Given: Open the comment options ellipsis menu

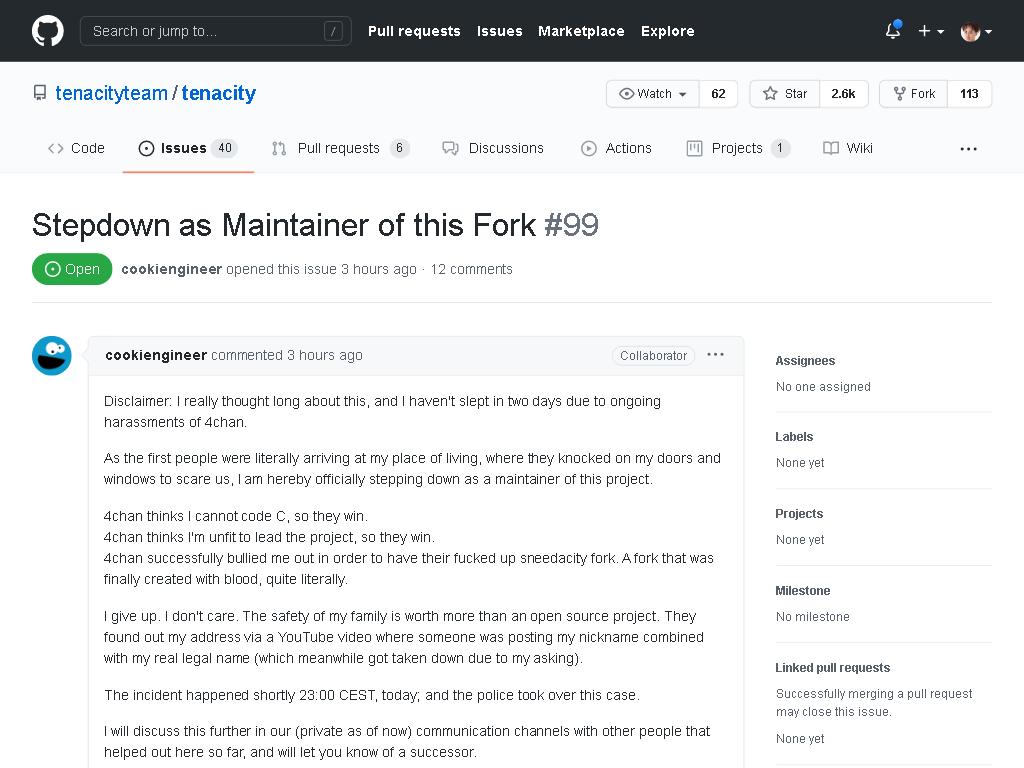Looking at the screenshot, I should click(715, 355).
